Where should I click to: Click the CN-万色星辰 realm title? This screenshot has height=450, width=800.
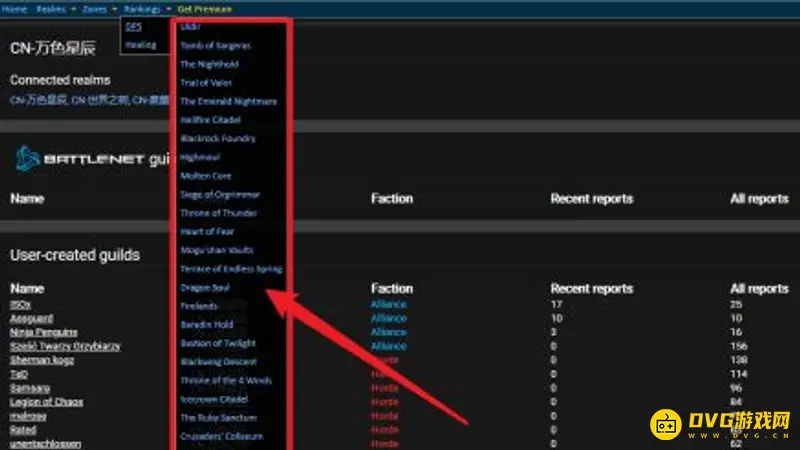click(53, 48)
